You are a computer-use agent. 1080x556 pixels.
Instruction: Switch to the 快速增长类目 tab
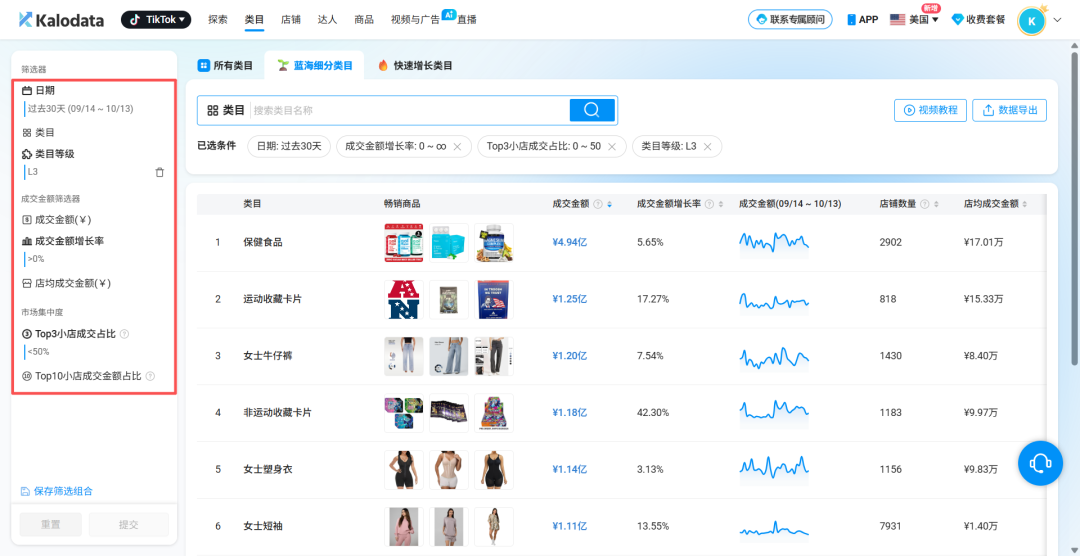415,65
